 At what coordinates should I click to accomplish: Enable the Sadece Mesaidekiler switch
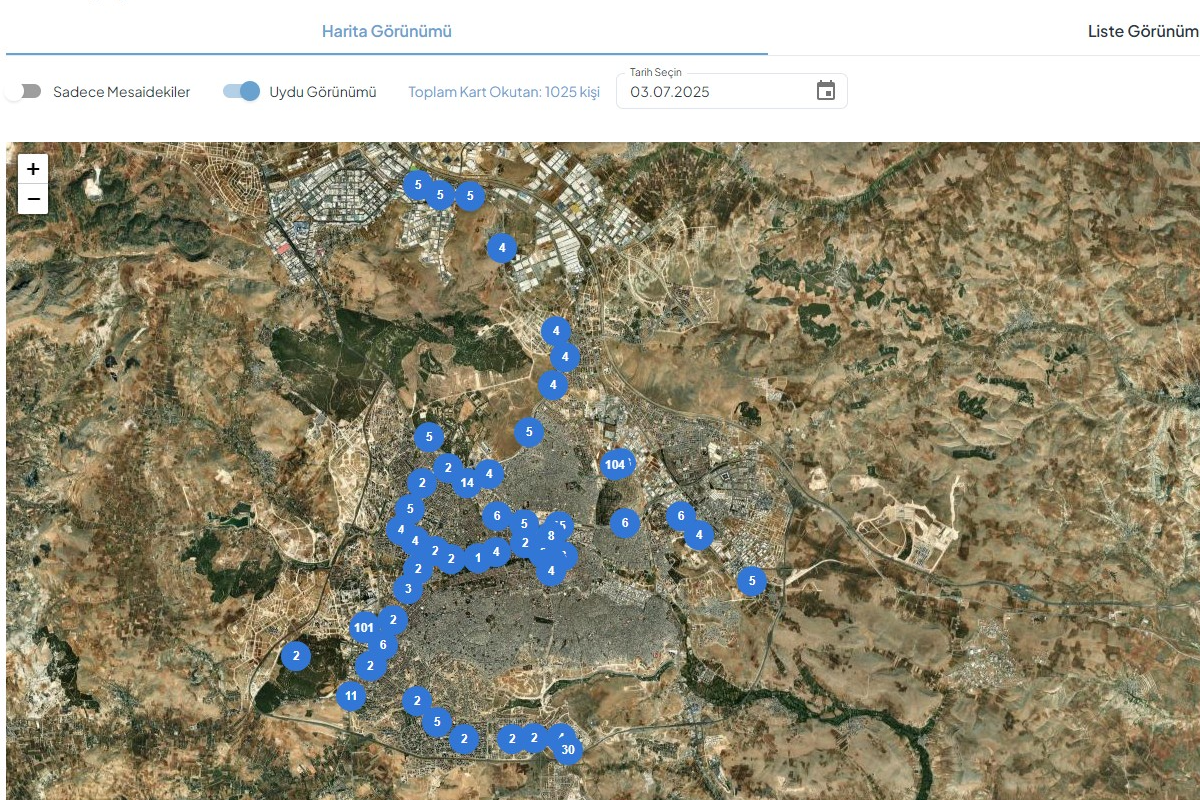point(23,92)
